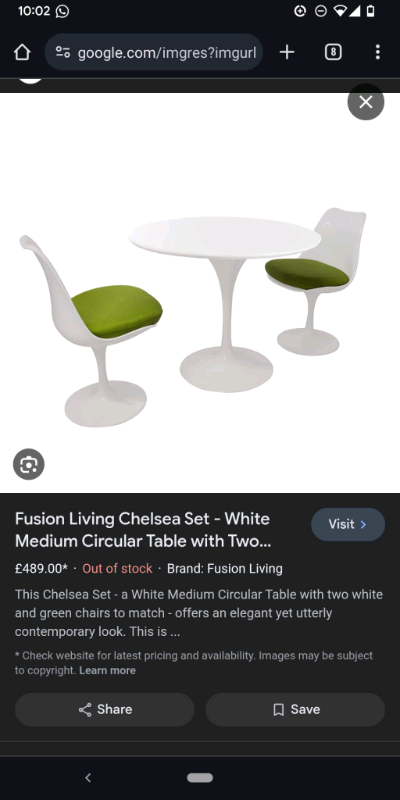Open the tab switcher showing 8 tabs
400x800 pixels.
333,52
